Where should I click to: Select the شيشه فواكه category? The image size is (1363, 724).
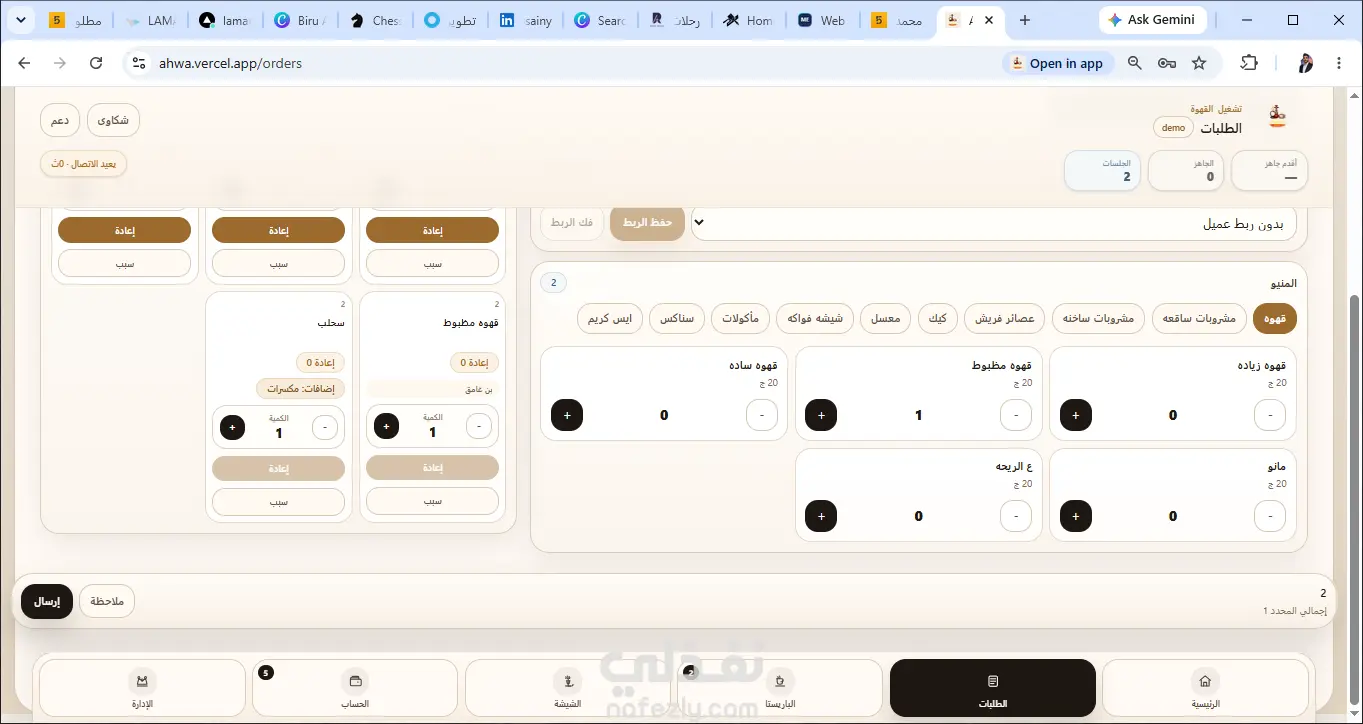[815, 319]
